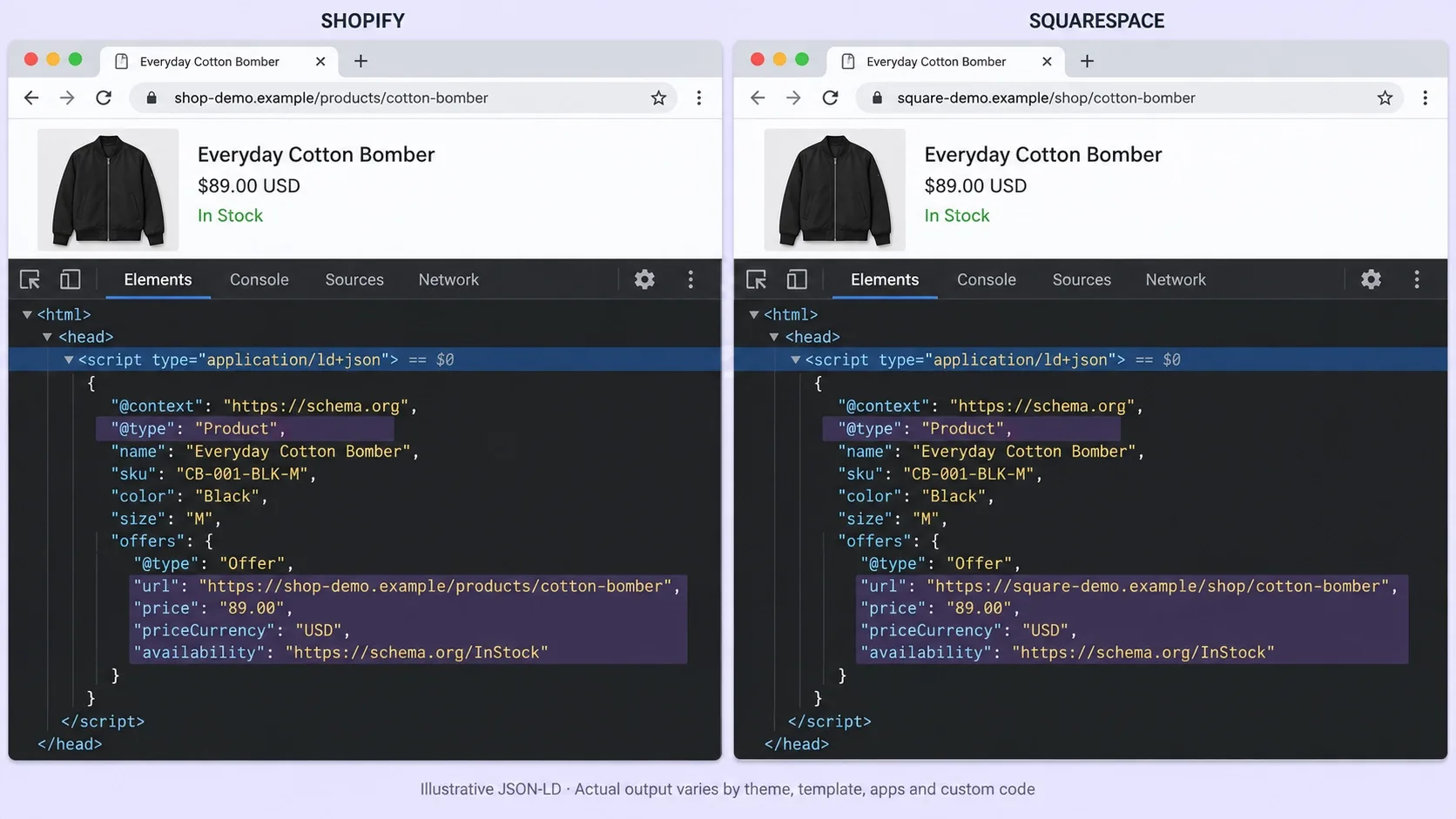Select the square-demo.example url line in Squarespace JSON-LD
Viewport: 1456px width, 819px height.
tap(1129, 586)
